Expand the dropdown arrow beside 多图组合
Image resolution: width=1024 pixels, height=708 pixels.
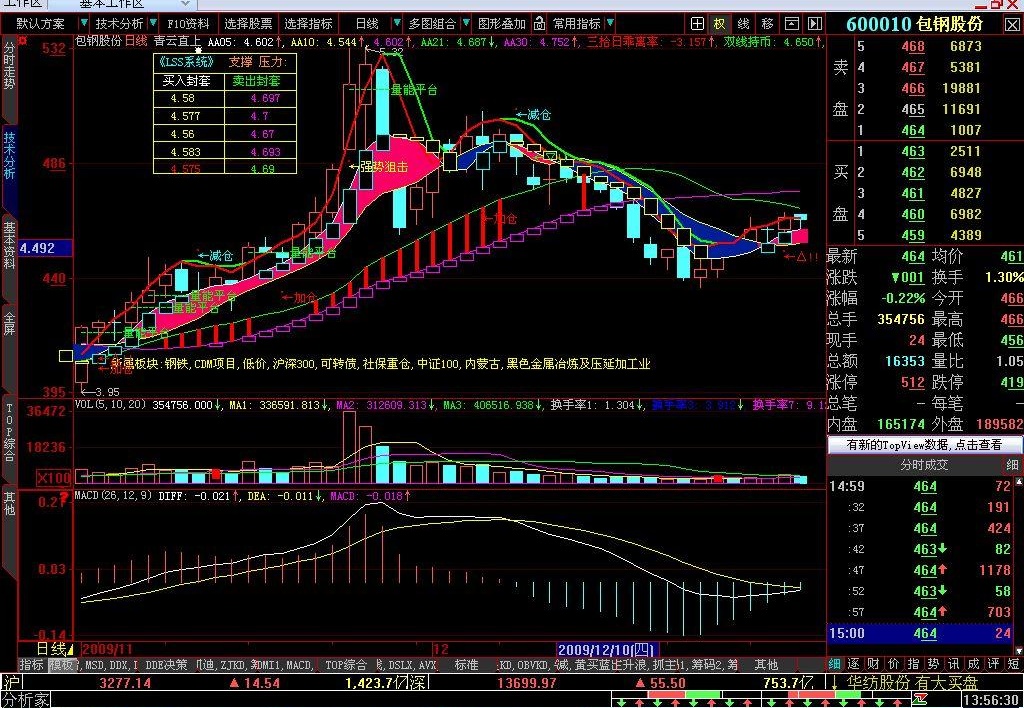click(466, 24)
